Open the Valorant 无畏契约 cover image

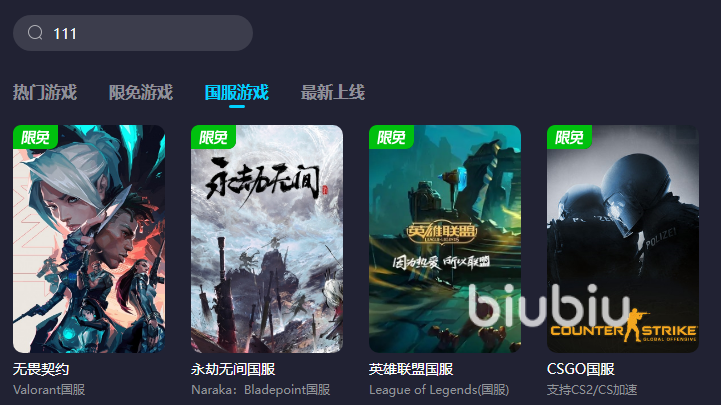pos(89,239)
